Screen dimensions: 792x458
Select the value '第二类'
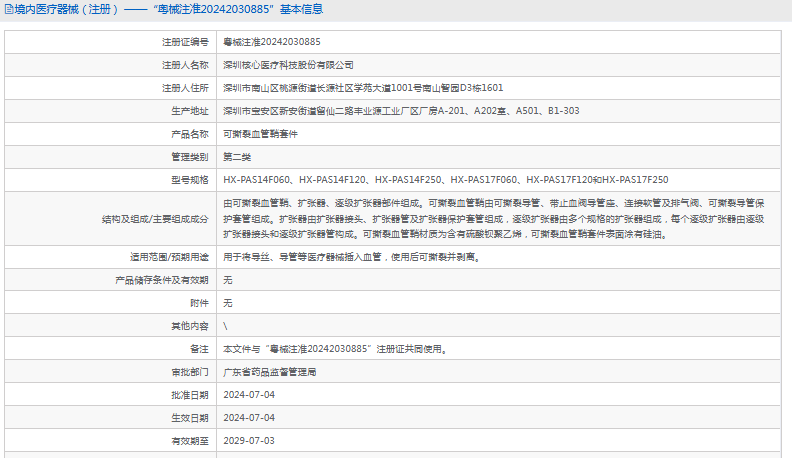click(237, 157)
